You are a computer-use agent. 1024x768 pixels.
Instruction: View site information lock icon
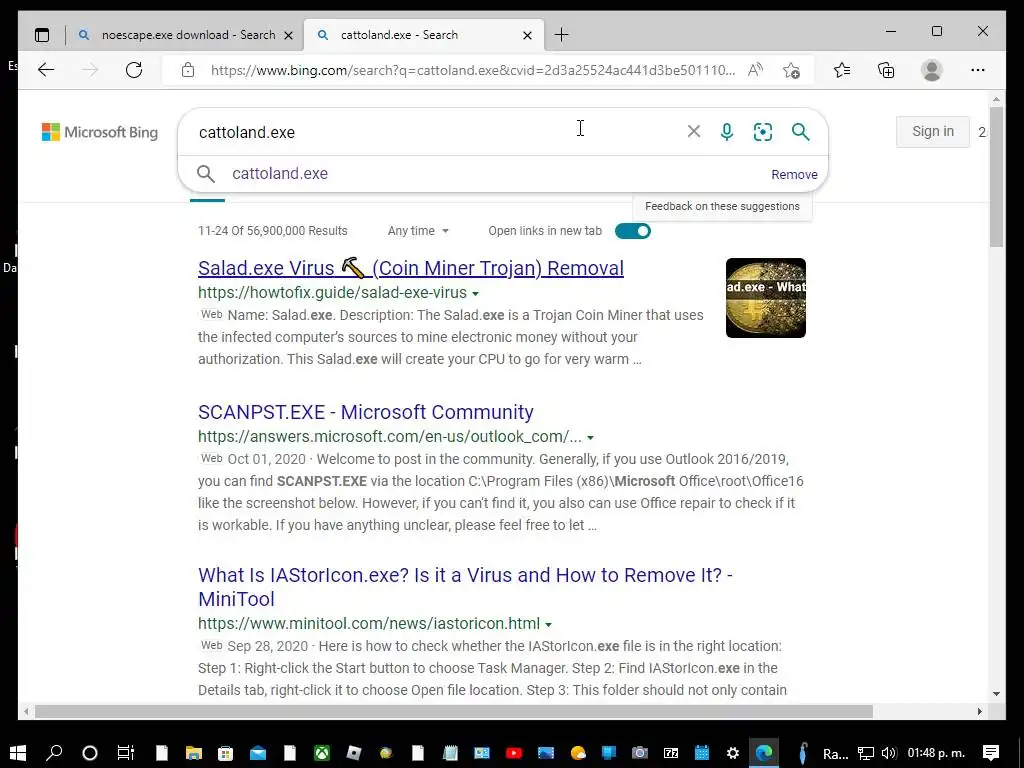188,70
